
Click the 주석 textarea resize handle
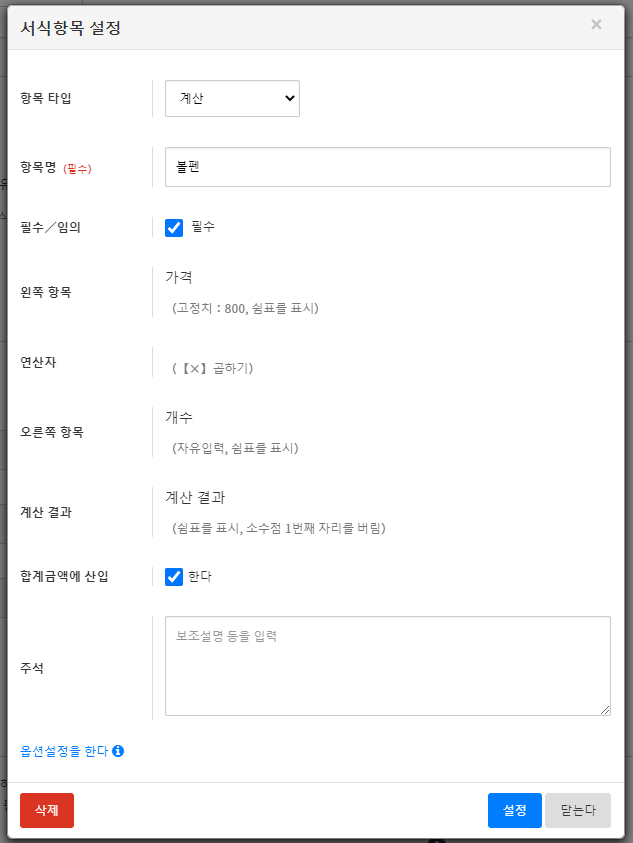coord(605,710)
